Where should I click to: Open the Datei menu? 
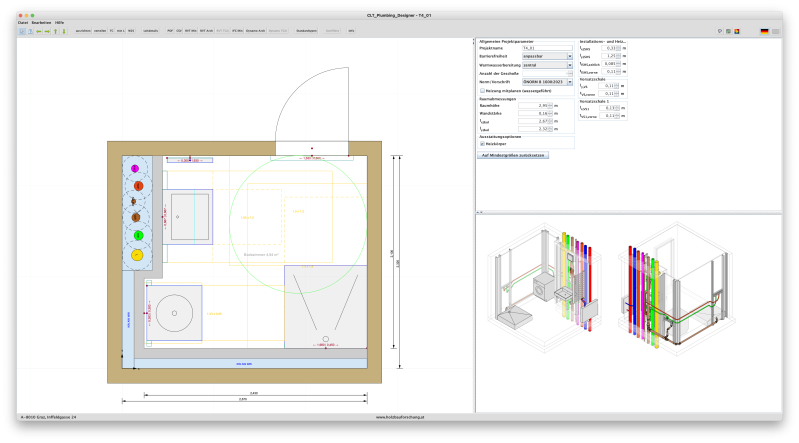point(22,21)
